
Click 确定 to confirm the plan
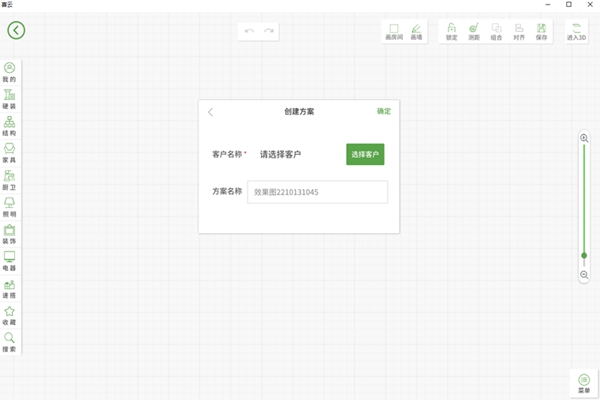point(384,111)
